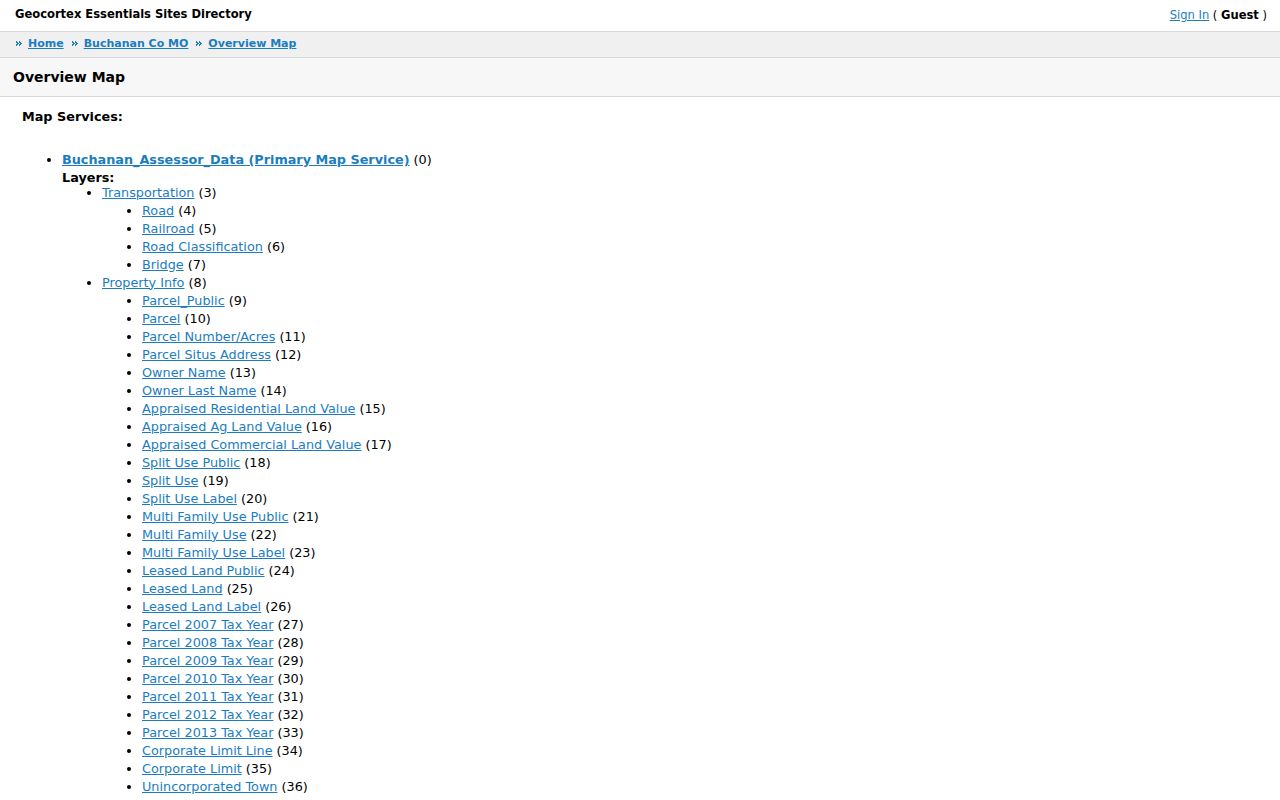Open Parcel 2009 Tax Year layer
This screenshot has height=800, width=1280.
pyautogui.click(x=208, y=661)
